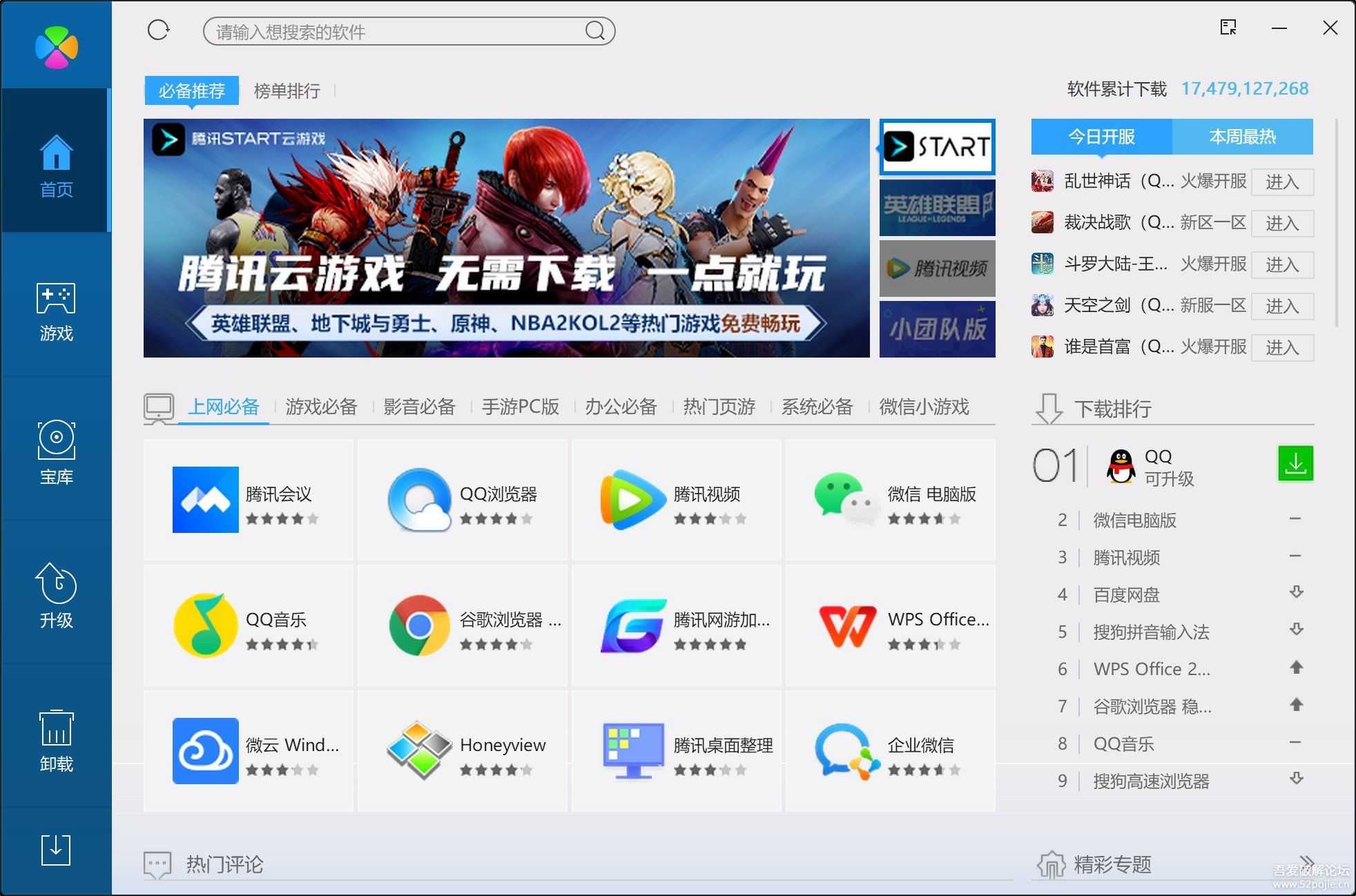This screenshot has height=896, width=1356.
Task: Click inside the software search input field
Action: tap(407, 31)
